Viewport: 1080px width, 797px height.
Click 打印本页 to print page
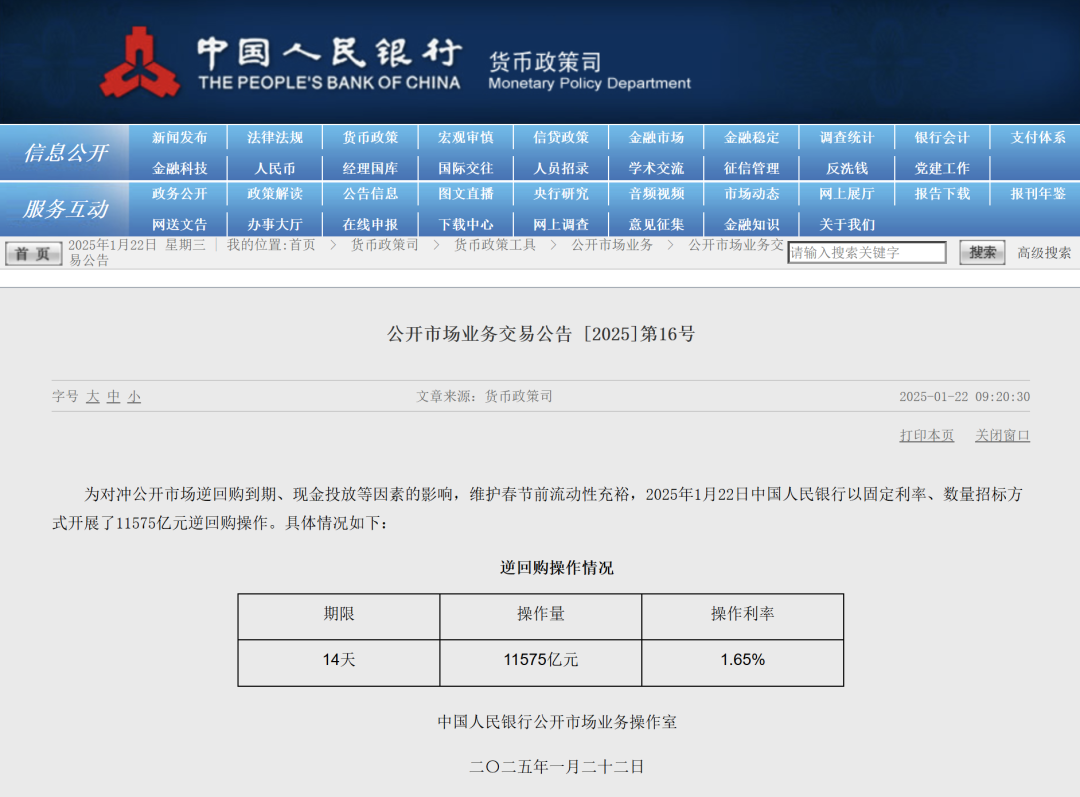click(x=927, y=436)
